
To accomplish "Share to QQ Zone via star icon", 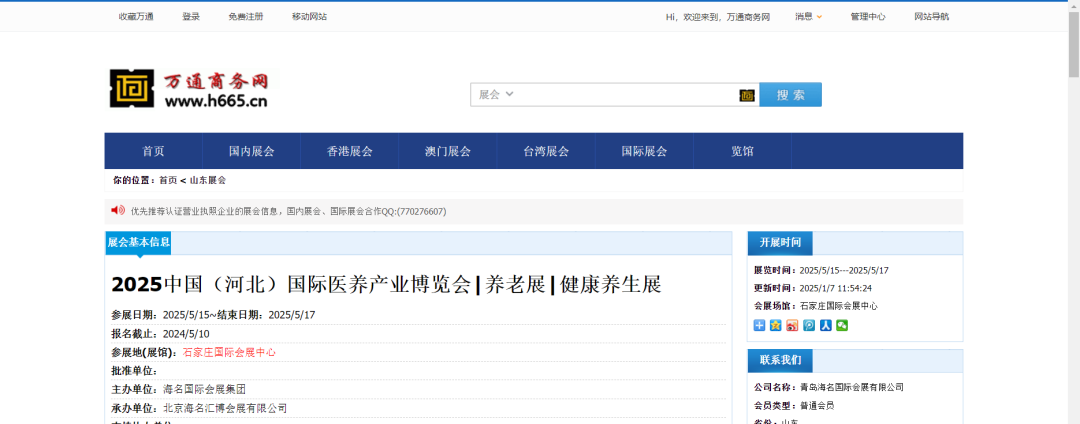I will [x=775, y=326].
